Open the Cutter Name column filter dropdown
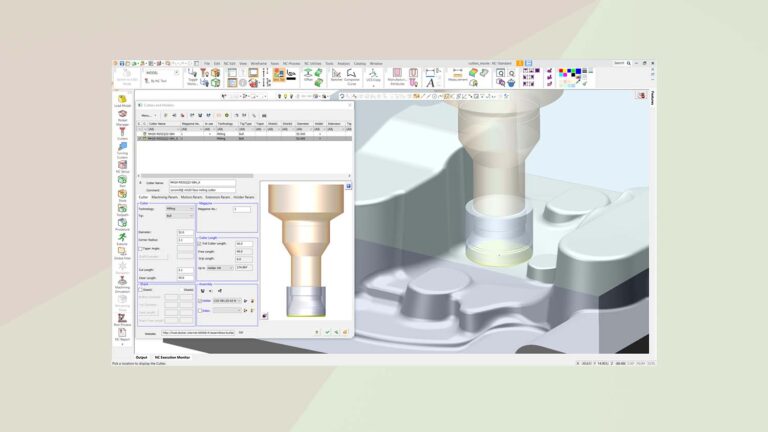 click(x=177, y=129)
